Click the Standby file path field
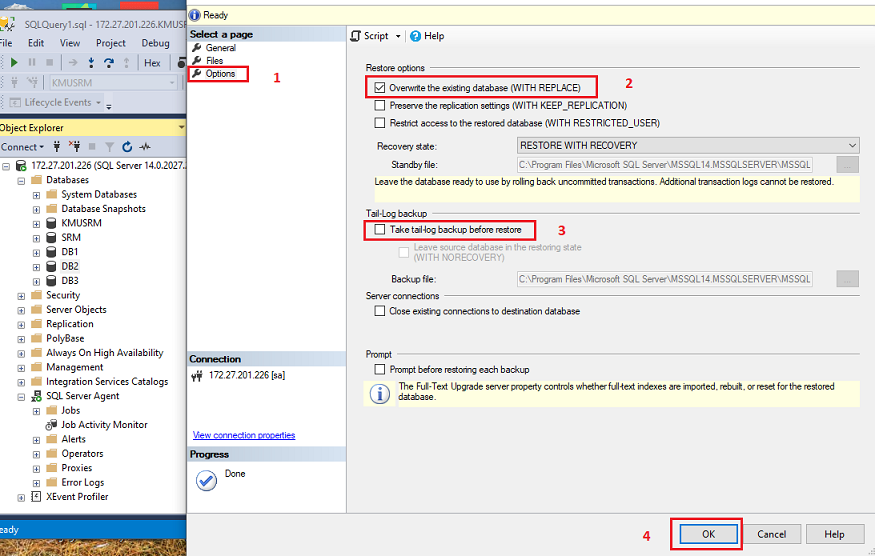 click(x=664, y=164)
